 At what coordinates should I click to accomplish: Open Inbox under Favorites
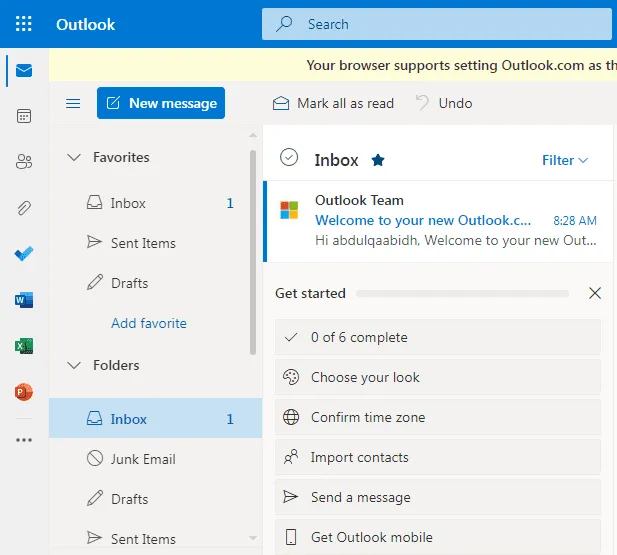click(155, 203)
